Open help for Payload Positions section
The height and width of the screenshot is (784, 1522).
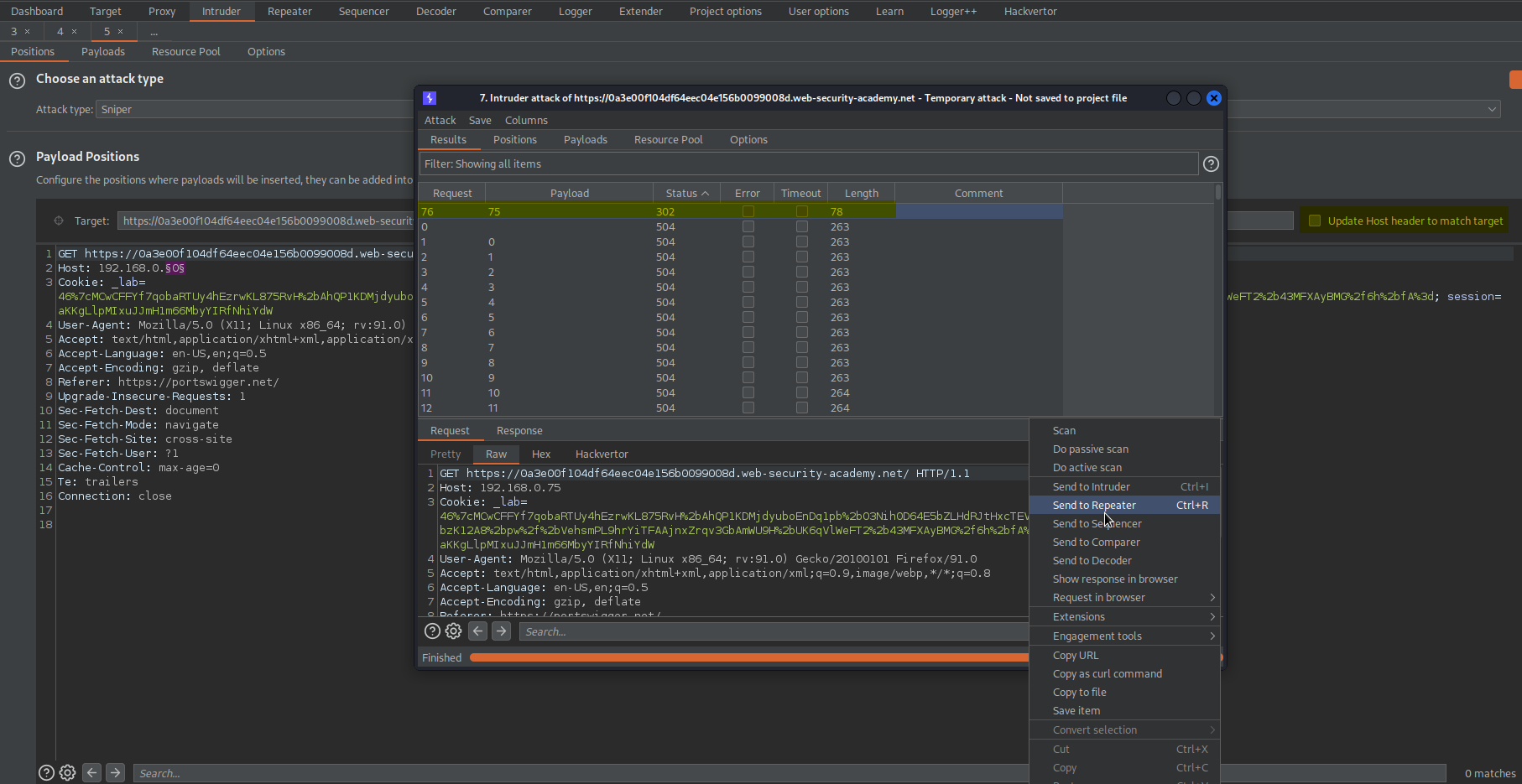pos(17,159)
